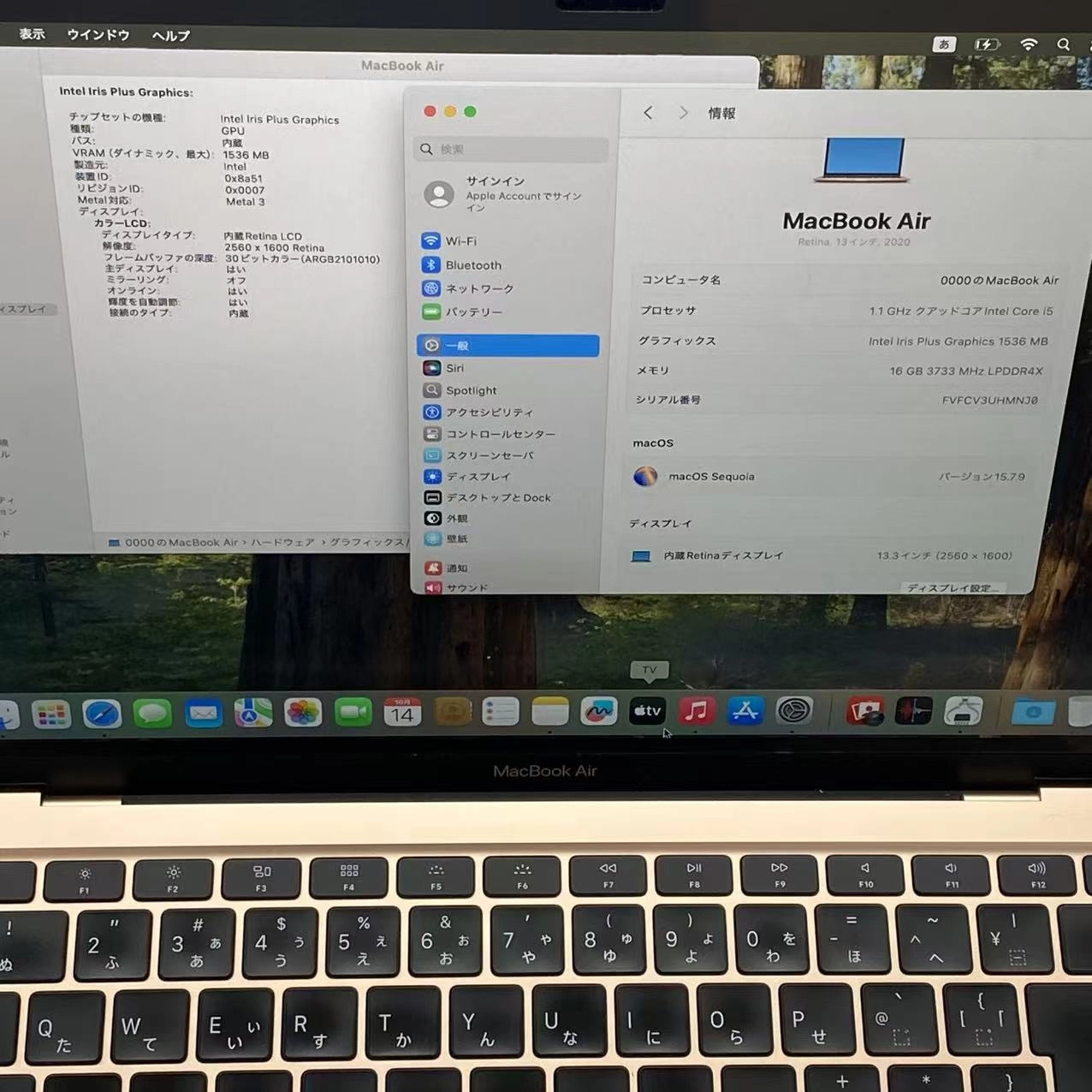
Task: Click ハードウェア in System Information path bar
Action: (x=282, y=543)
